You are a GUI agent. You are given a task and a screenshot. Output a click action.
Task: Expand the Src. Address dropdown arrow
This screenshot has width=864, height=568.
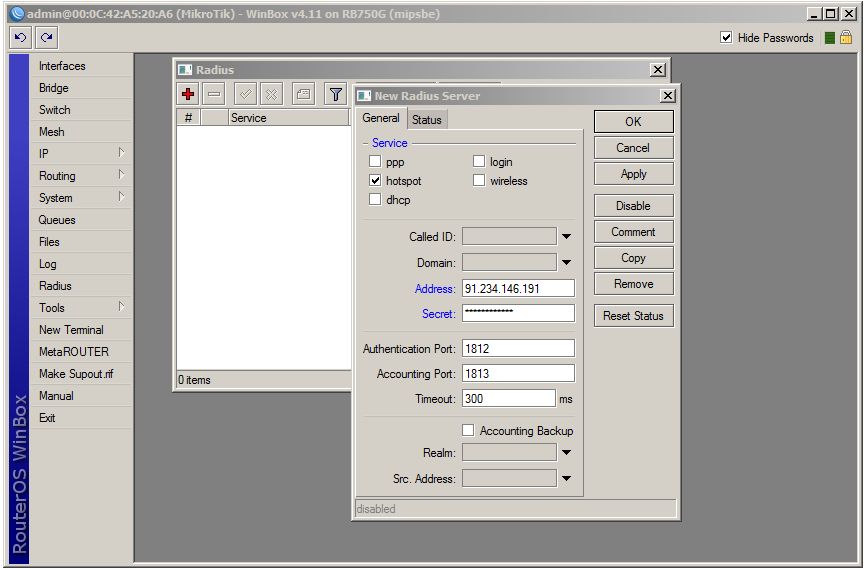click(566, 479)
